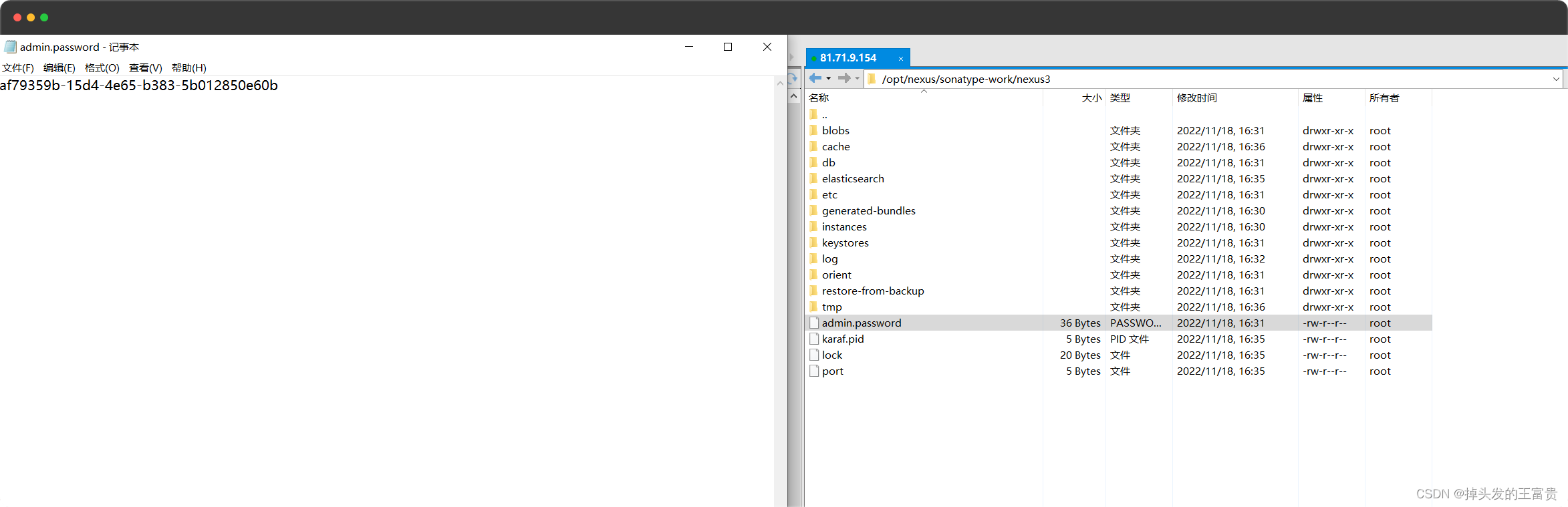Image resolution: width=1568 pixels, height=507 pixels.
Task: Click the refresh icon left of navigation
Action: tap(793, 78)
